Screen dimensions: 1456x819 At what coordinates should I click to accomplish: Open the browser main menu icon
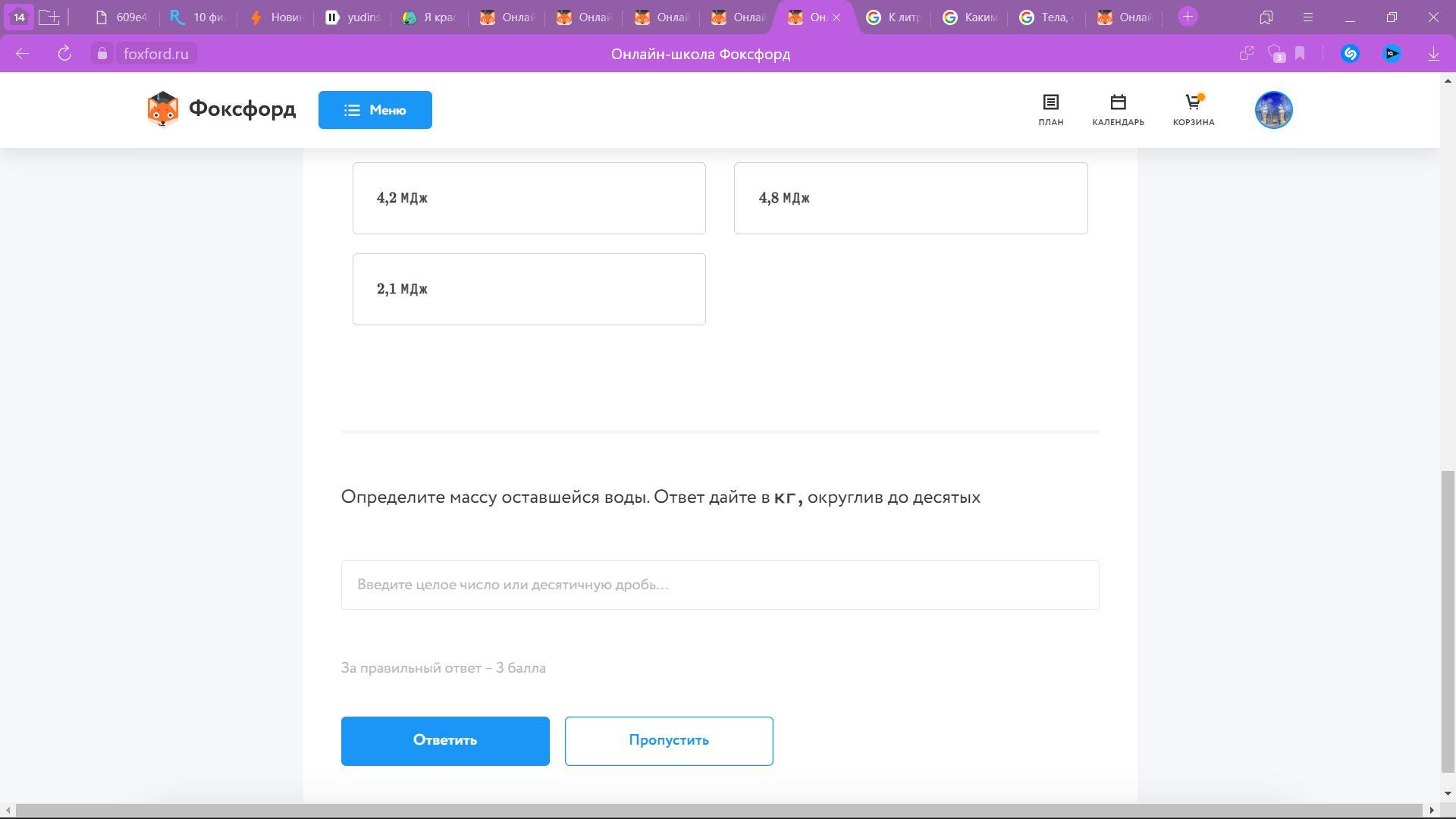tap(1307, 17)
